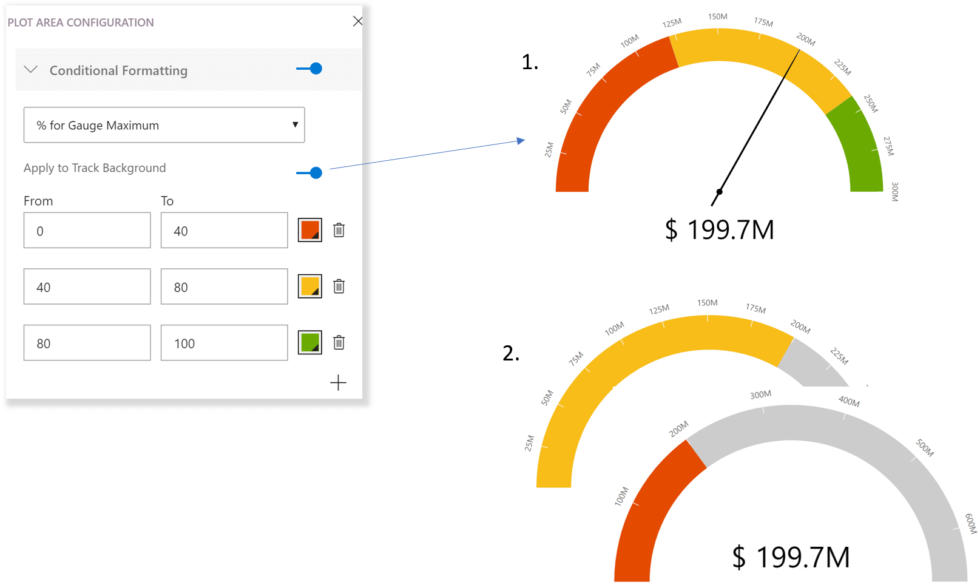Edit the To value 80 field
The width and height of the screenshot is (980, 585).
223,286
